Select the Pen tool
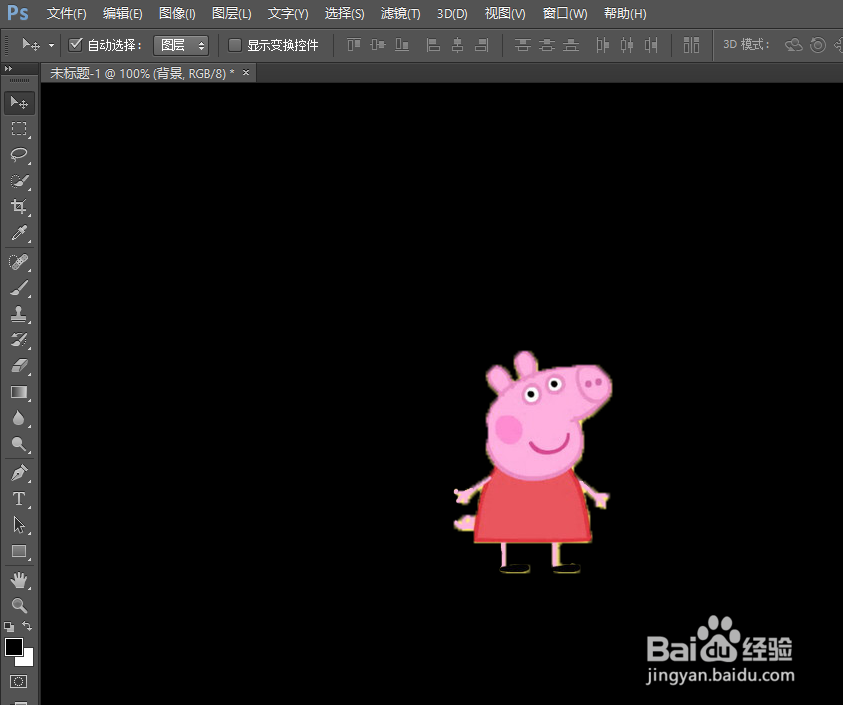Image resolution: width=843 pixels, height=705 pixels. click(x=19, y=473)
